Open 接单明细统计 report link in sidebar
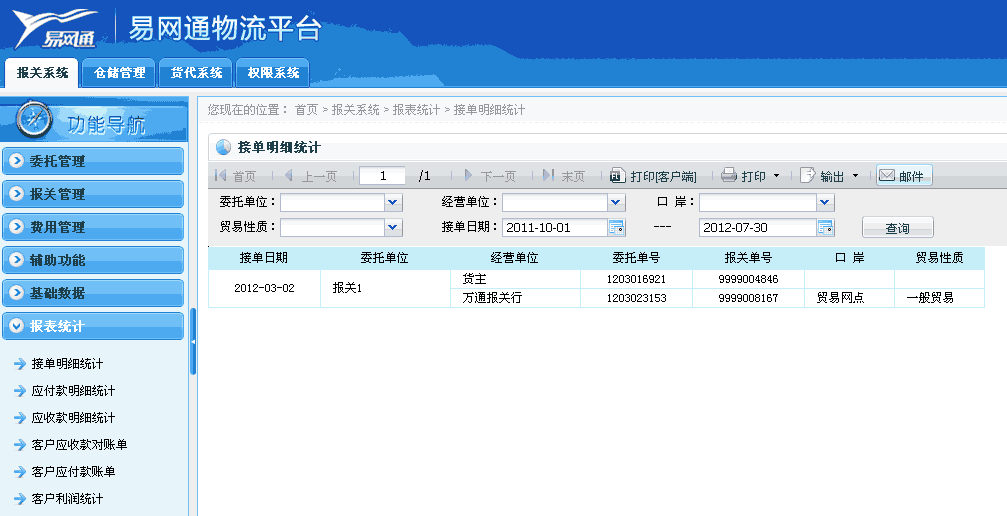1007x516 pixels. point(67,364)
